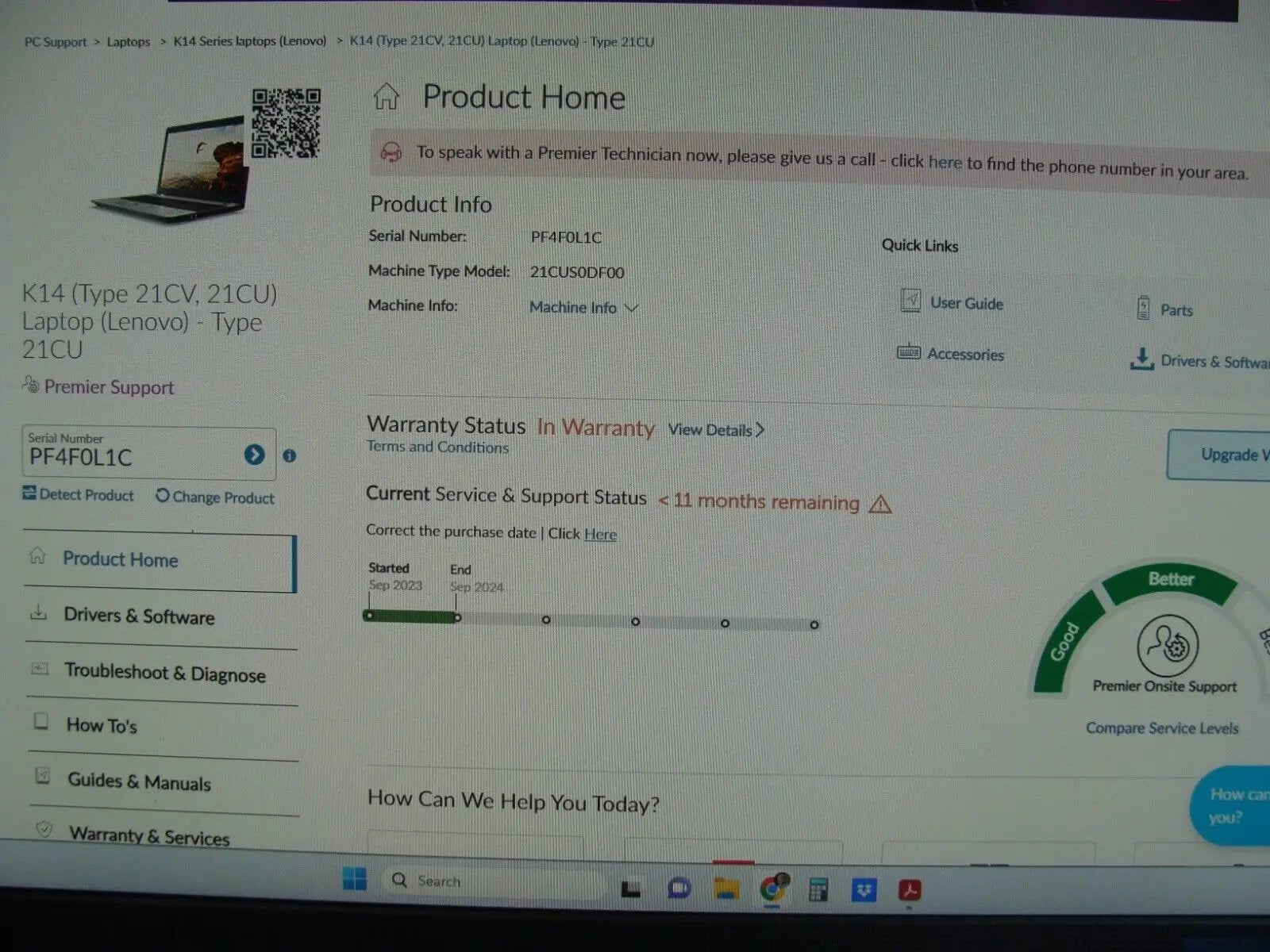Screen dimensions: 1270x952
Task: Submit serial number with the blue arrow button
Action: (x=254, y=455)
